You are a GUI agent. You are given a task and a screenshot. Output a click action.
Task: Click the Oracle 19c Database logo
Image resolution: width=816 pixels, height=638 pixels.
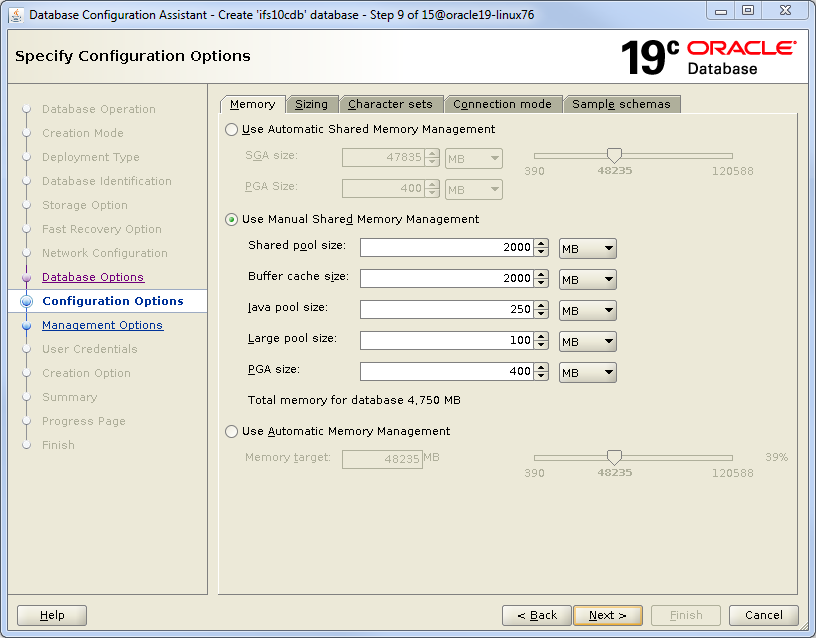pos(708,57)
